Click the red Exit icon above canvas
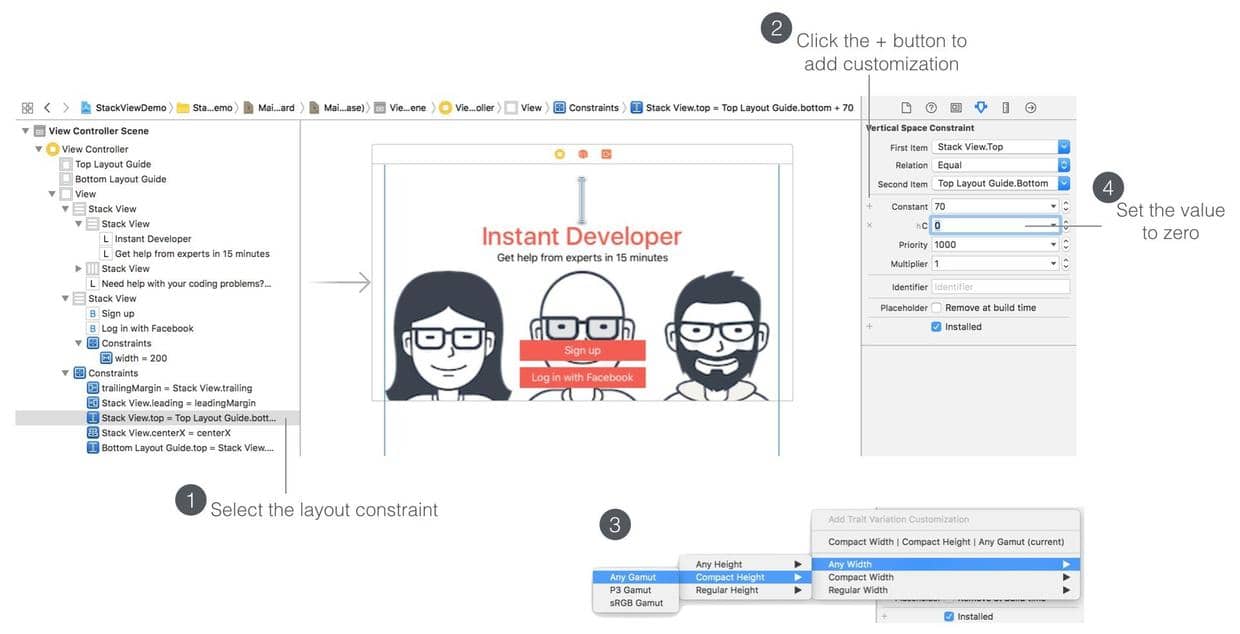Screen dimensions: 1240x634 (606, 154)
